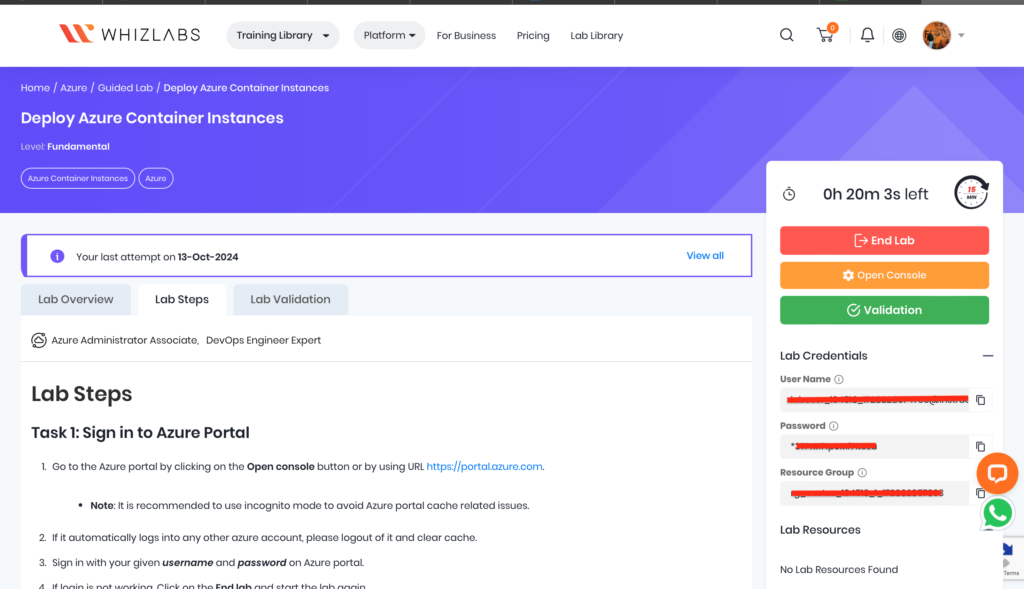Click the stopwatch icon beside time left
This screenshot has height=589, width=1024.
point(789,194)
